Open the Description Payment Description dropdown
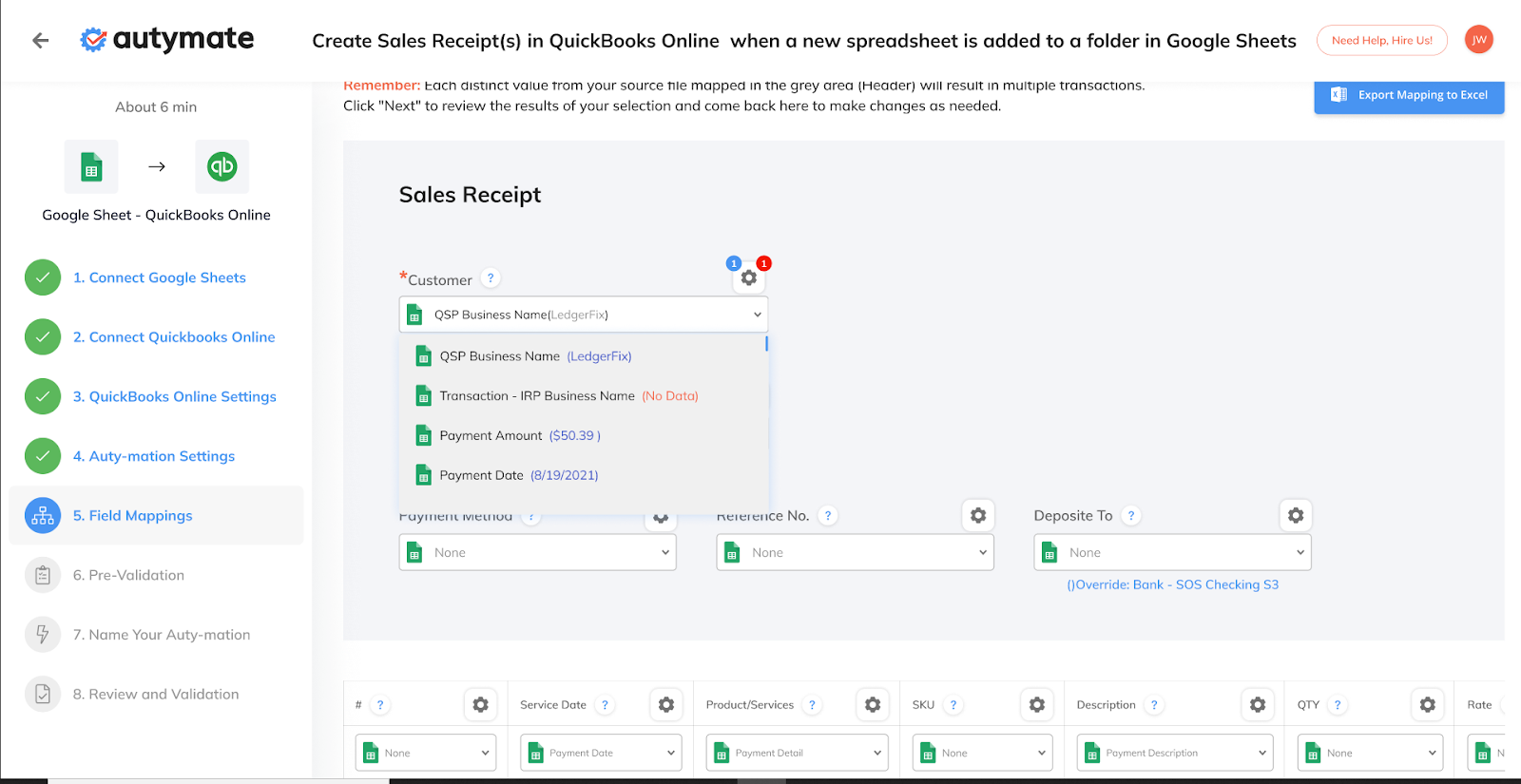This screenshot has width=1521, height=784. click(x=1175, y=753)
